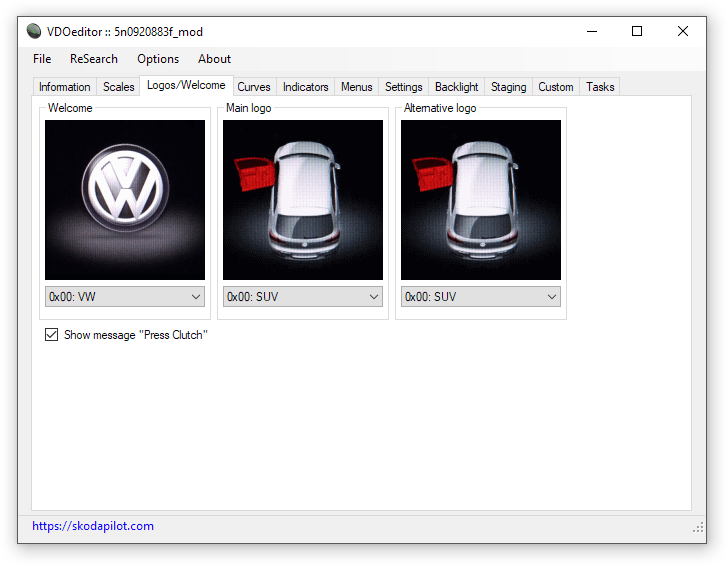Go to the Settings tab
728x566 pixels.
click(x=403, y=87)
